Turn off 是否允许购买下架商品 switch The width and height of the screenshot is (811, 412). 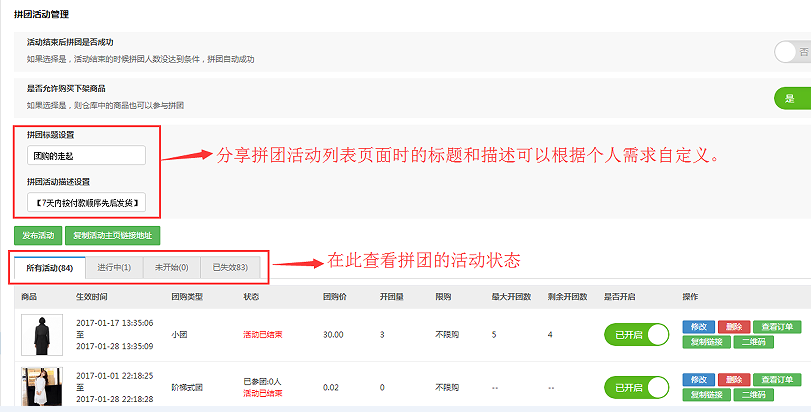pyautogui.click(x=792, y=97)
